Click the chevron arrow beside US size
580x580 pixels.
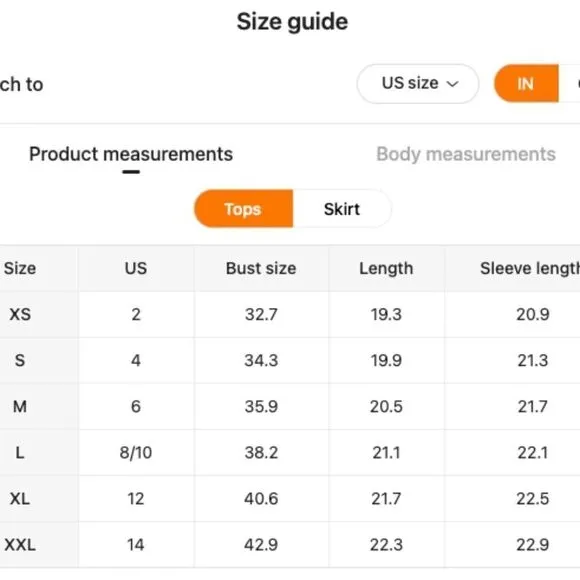tap(452, 84)
